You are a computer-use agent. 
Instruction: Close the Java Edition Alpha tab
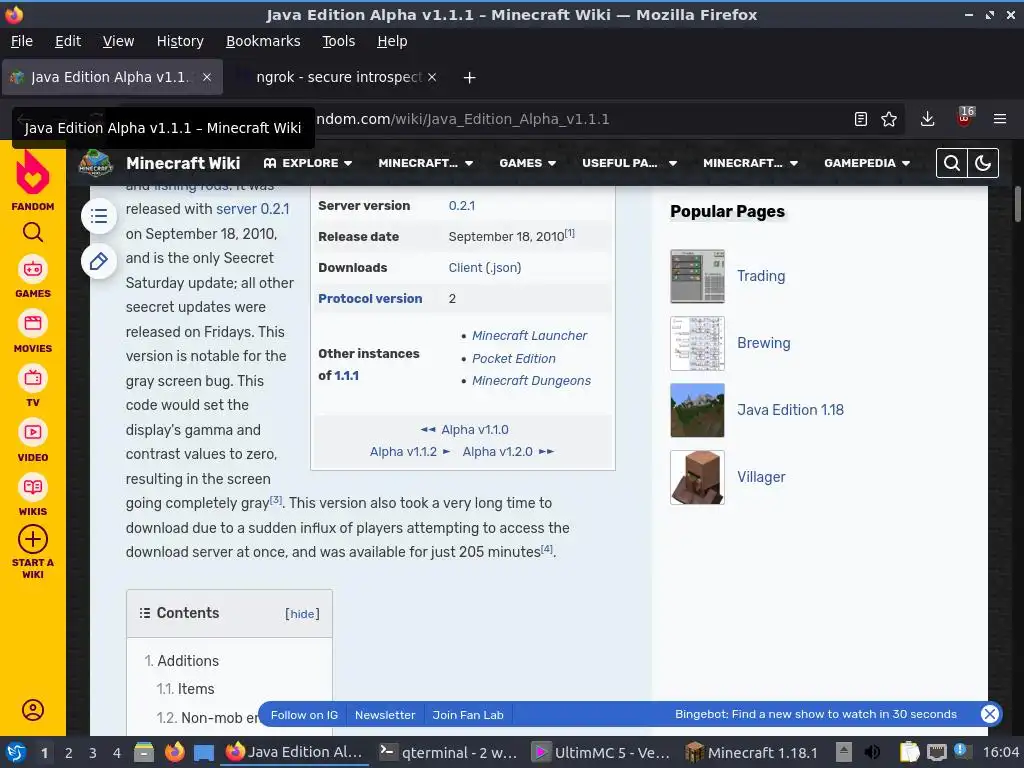206,77
